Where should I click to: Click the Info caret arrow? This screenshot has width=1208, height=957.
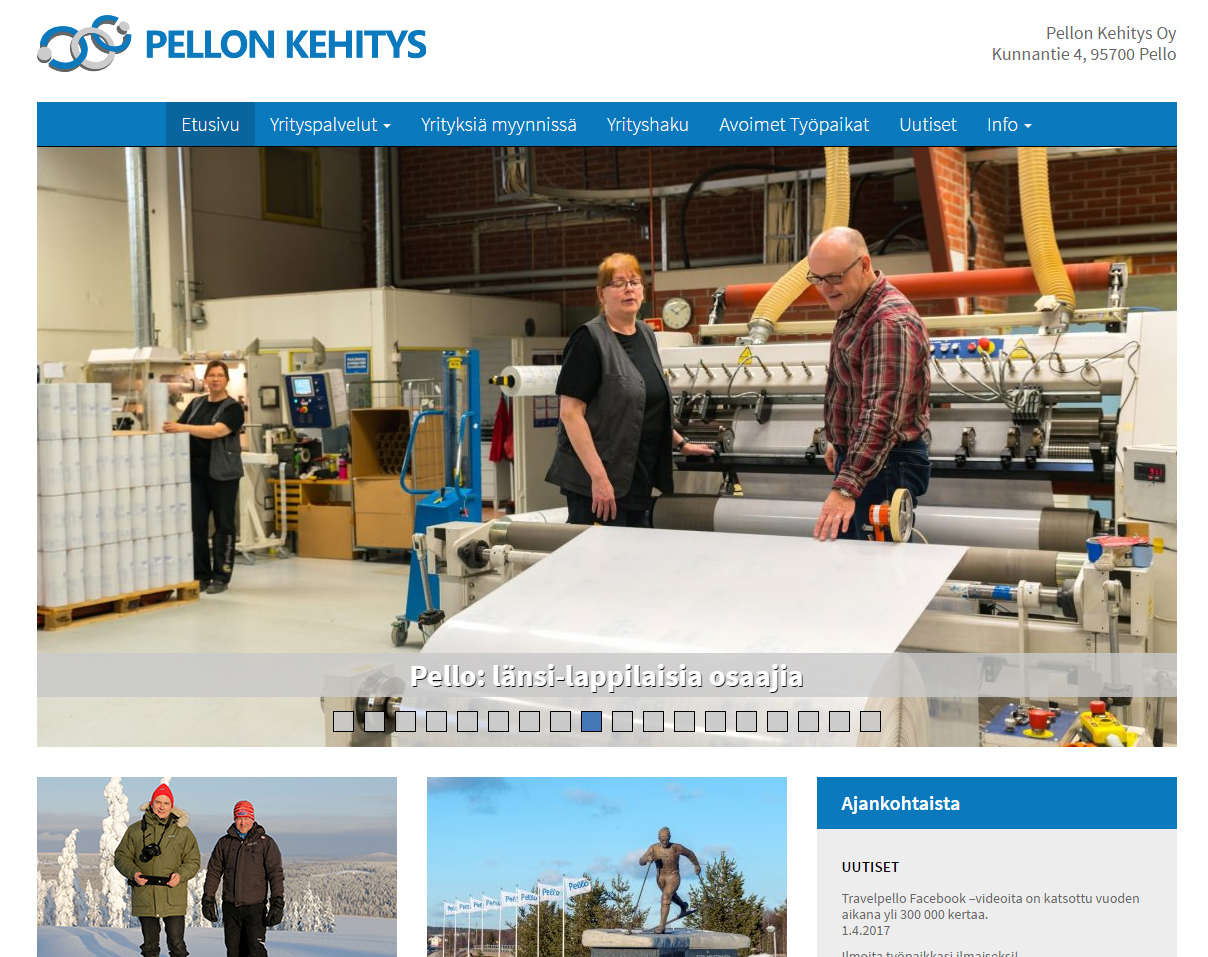click(x=1027, y=126)
